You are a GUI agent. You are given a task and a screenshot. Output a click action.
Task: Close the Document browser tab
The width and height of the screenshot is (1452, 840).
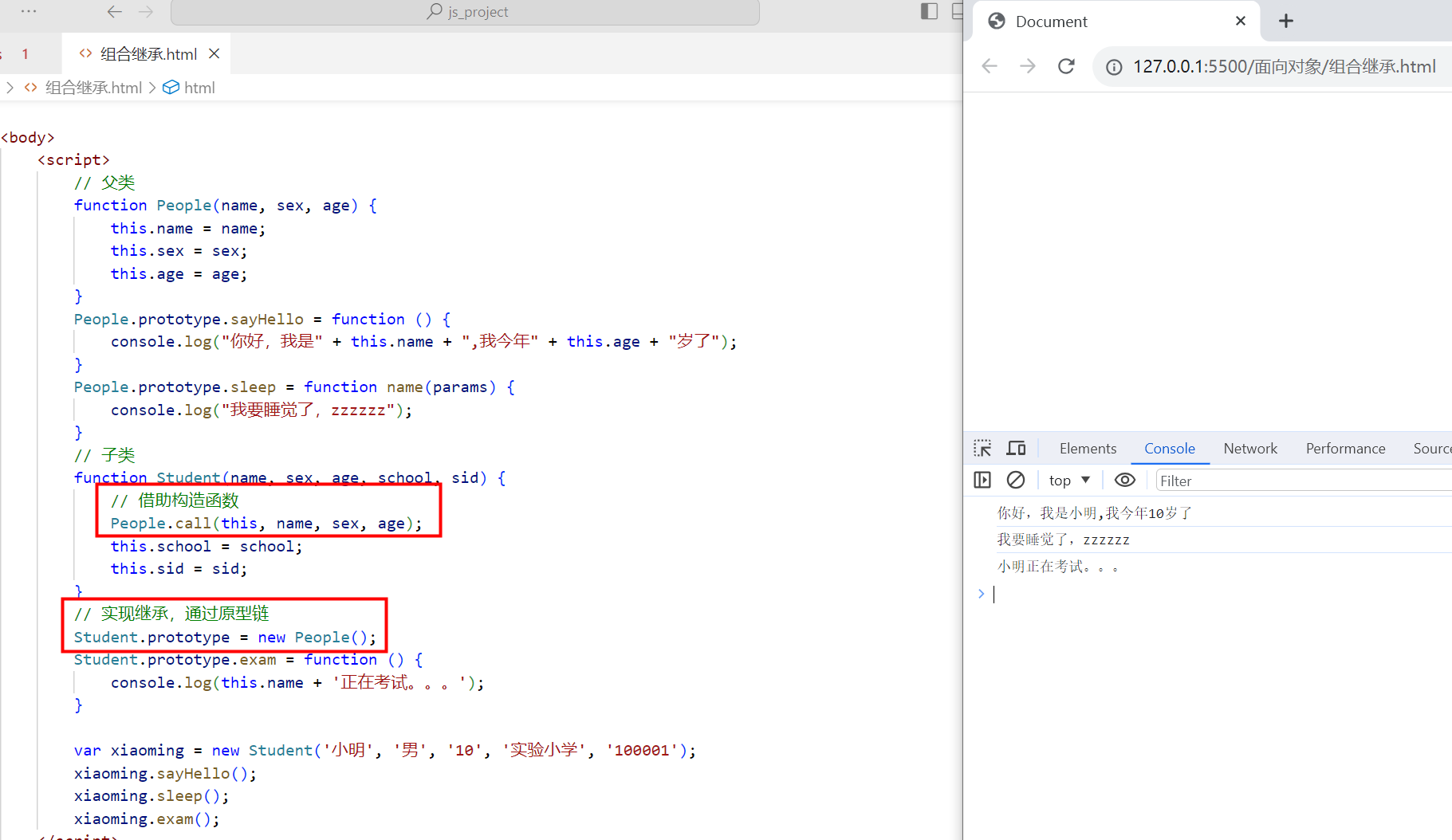click(x=1240, y=21)
